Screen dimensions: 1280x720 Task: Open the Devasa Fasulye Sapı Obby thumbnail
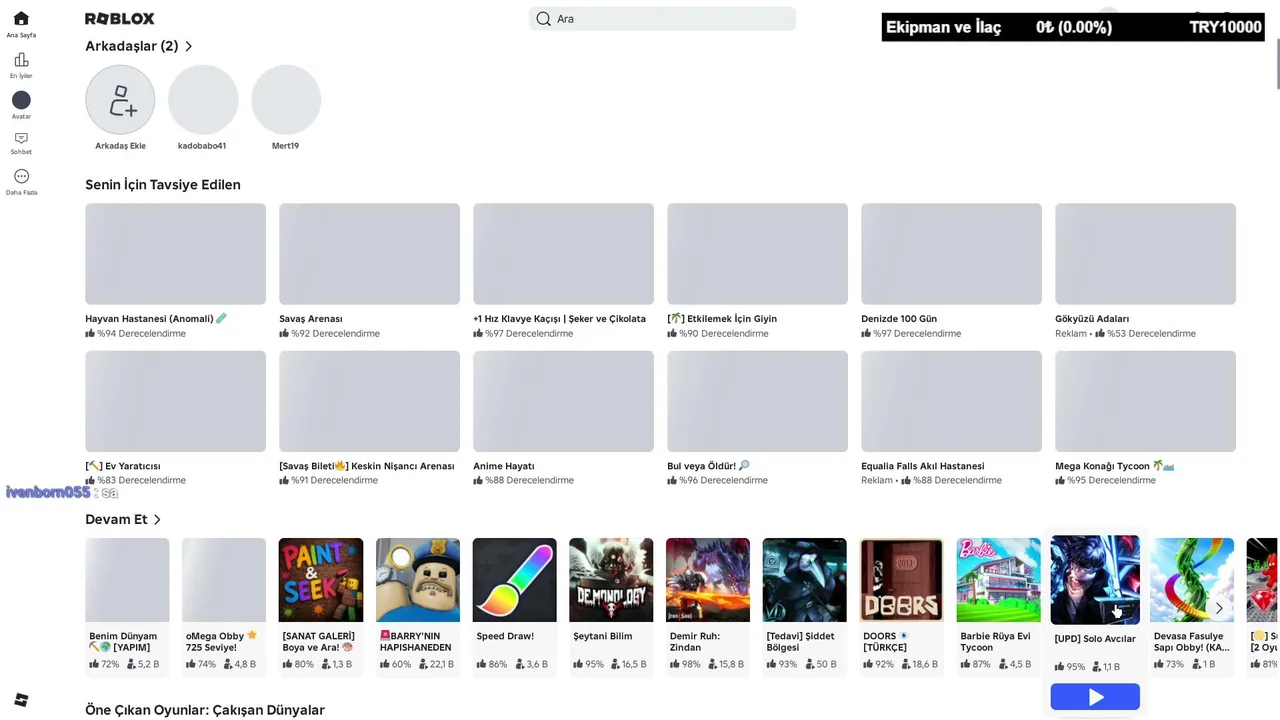[x=1192, y=580]
